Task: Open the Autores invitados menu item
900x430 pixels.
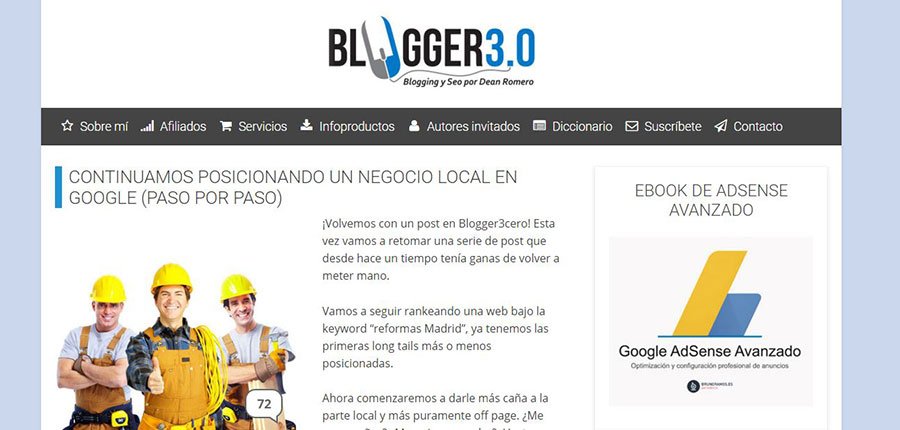Action: [x=473, y=126]
